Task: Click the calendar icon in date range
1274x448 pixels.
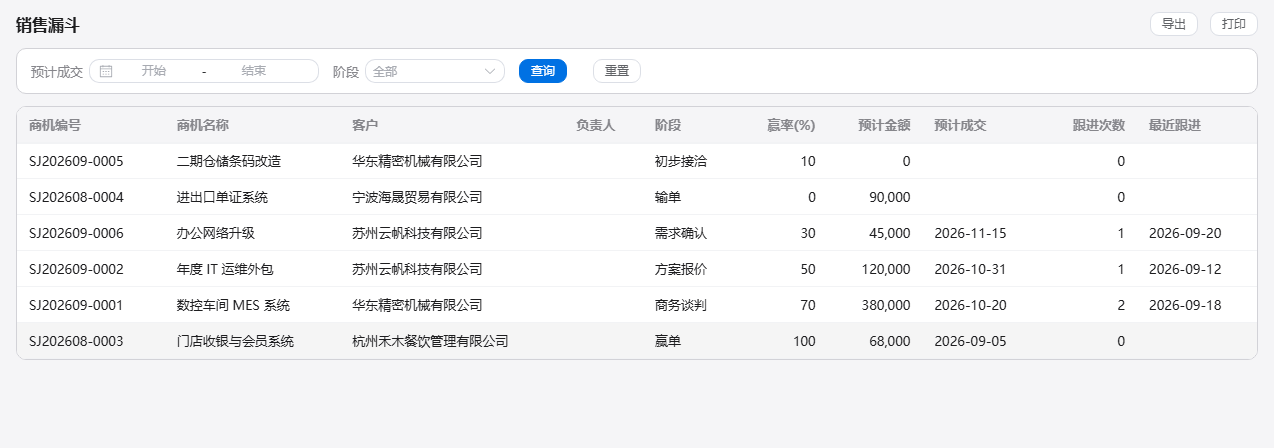Action: click(106, 71)
